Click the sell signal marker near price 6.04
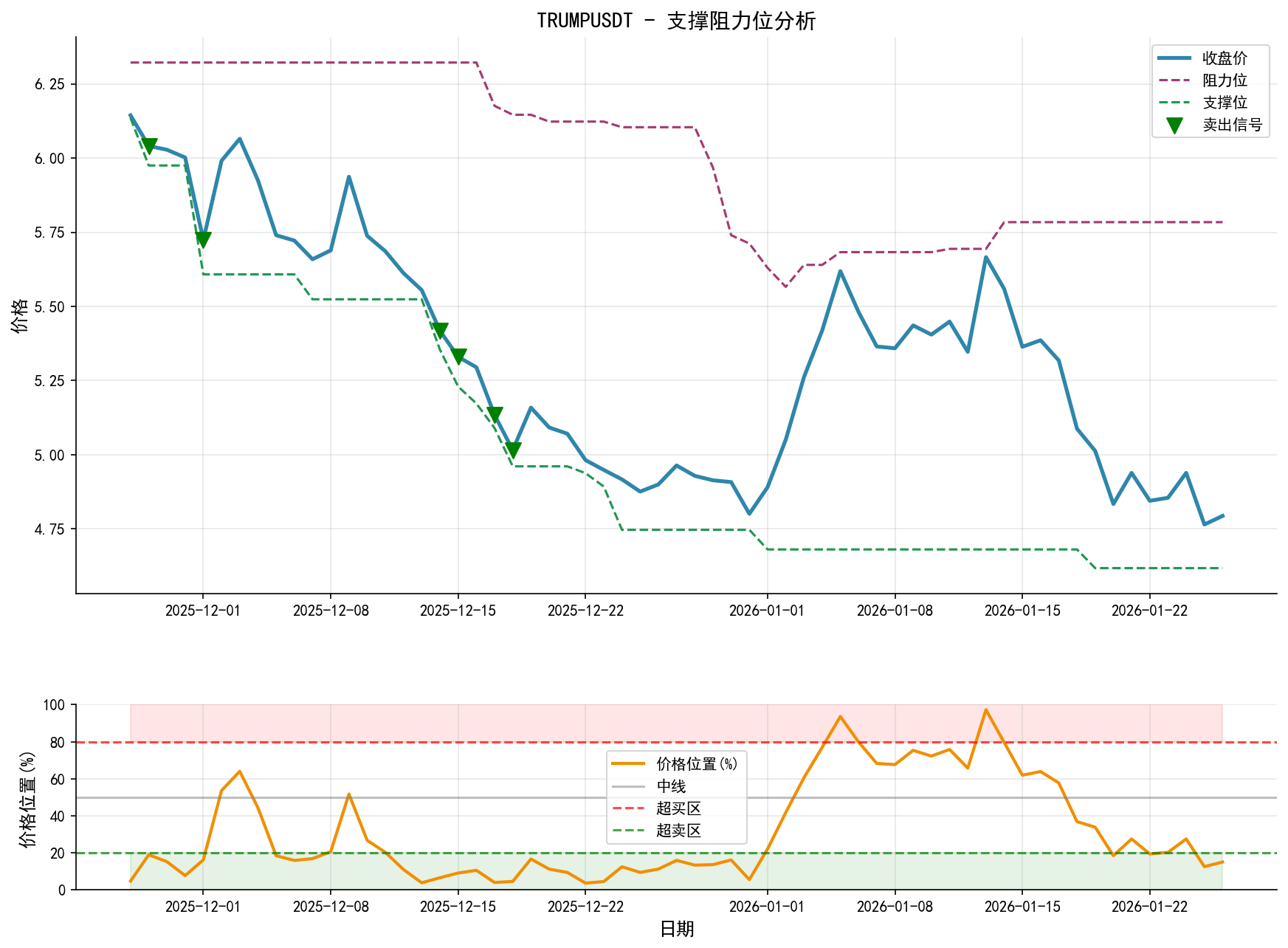 pyautogui.click(x=148, y=146)
